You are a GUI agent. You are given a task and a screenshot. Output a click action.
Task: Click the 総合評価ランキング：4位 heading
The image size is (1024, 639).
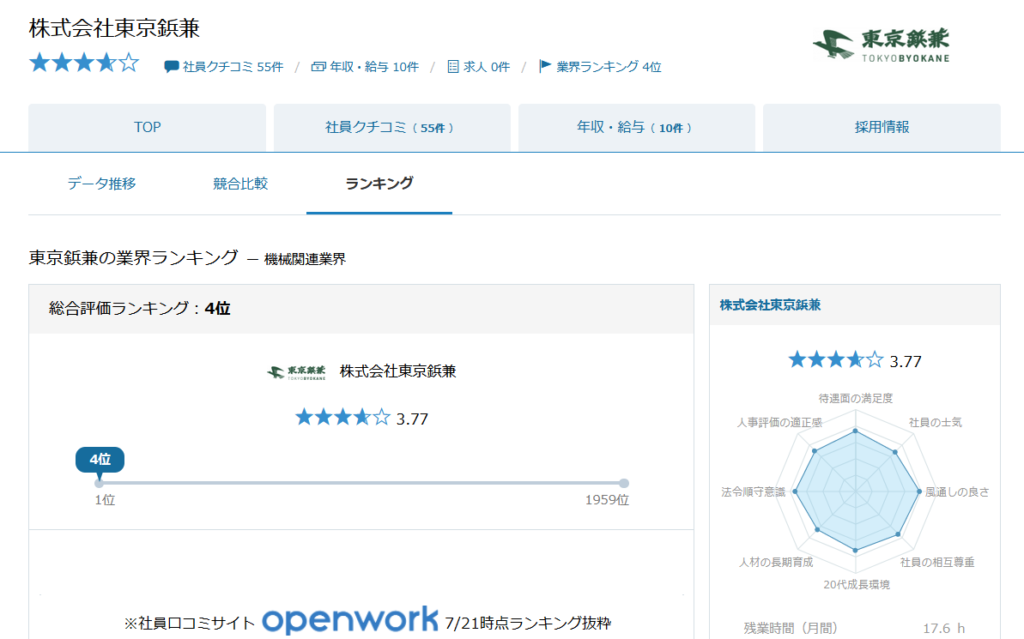click(140, 308)
